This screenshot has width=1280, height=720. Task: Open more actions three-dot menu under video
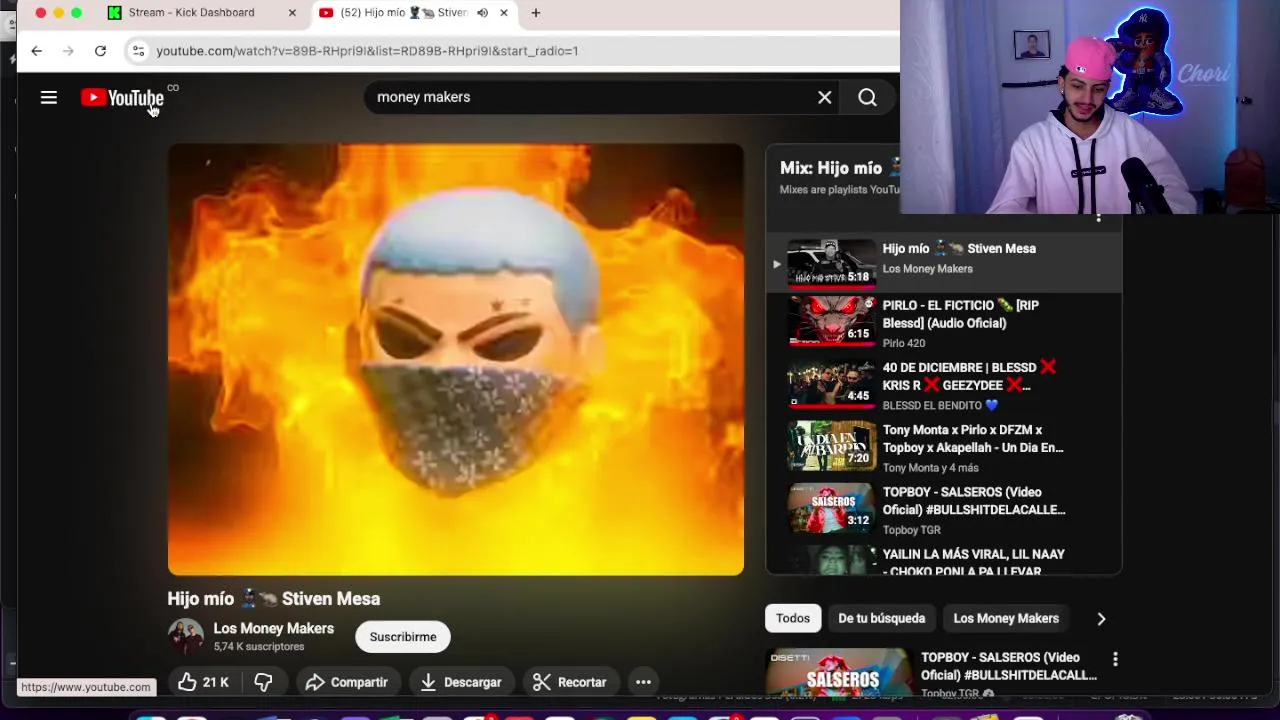643,682
